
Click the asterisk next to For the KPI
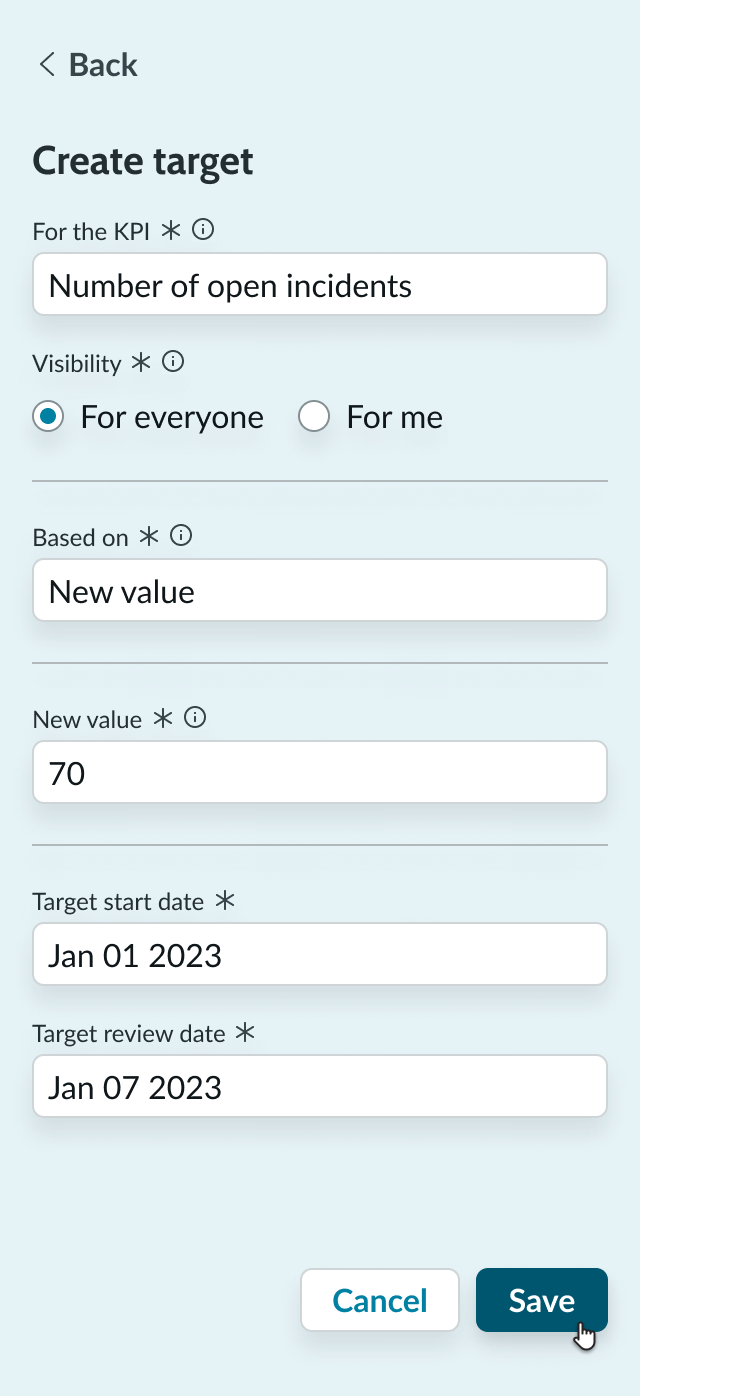coord(170,229)
